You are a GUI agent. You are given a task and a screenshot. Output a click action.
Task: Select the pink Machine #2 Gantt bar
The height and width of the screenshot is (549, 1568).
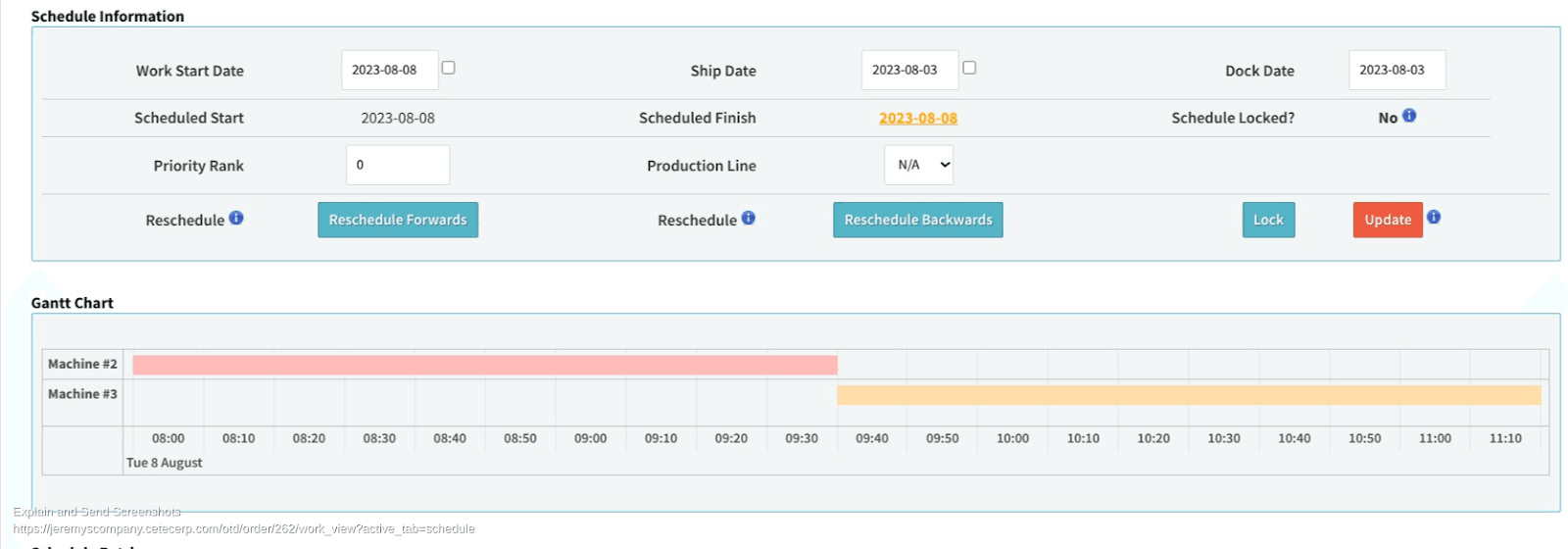(485, 365)
